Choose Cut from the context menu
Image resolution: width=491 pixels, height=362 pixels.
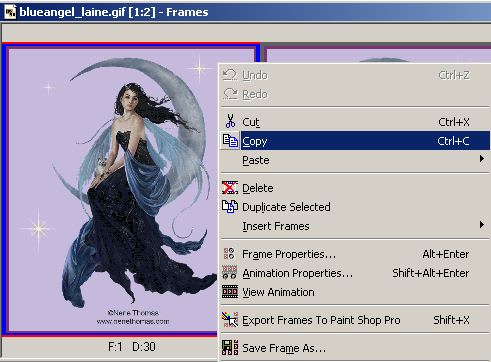coord(355,122)
